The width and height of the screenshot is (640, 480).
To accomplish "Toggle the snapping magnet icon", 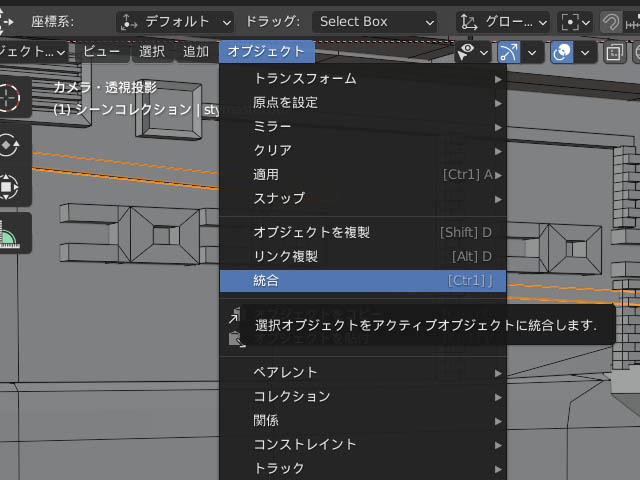I will pyautogui.click(x=611, y=22).
